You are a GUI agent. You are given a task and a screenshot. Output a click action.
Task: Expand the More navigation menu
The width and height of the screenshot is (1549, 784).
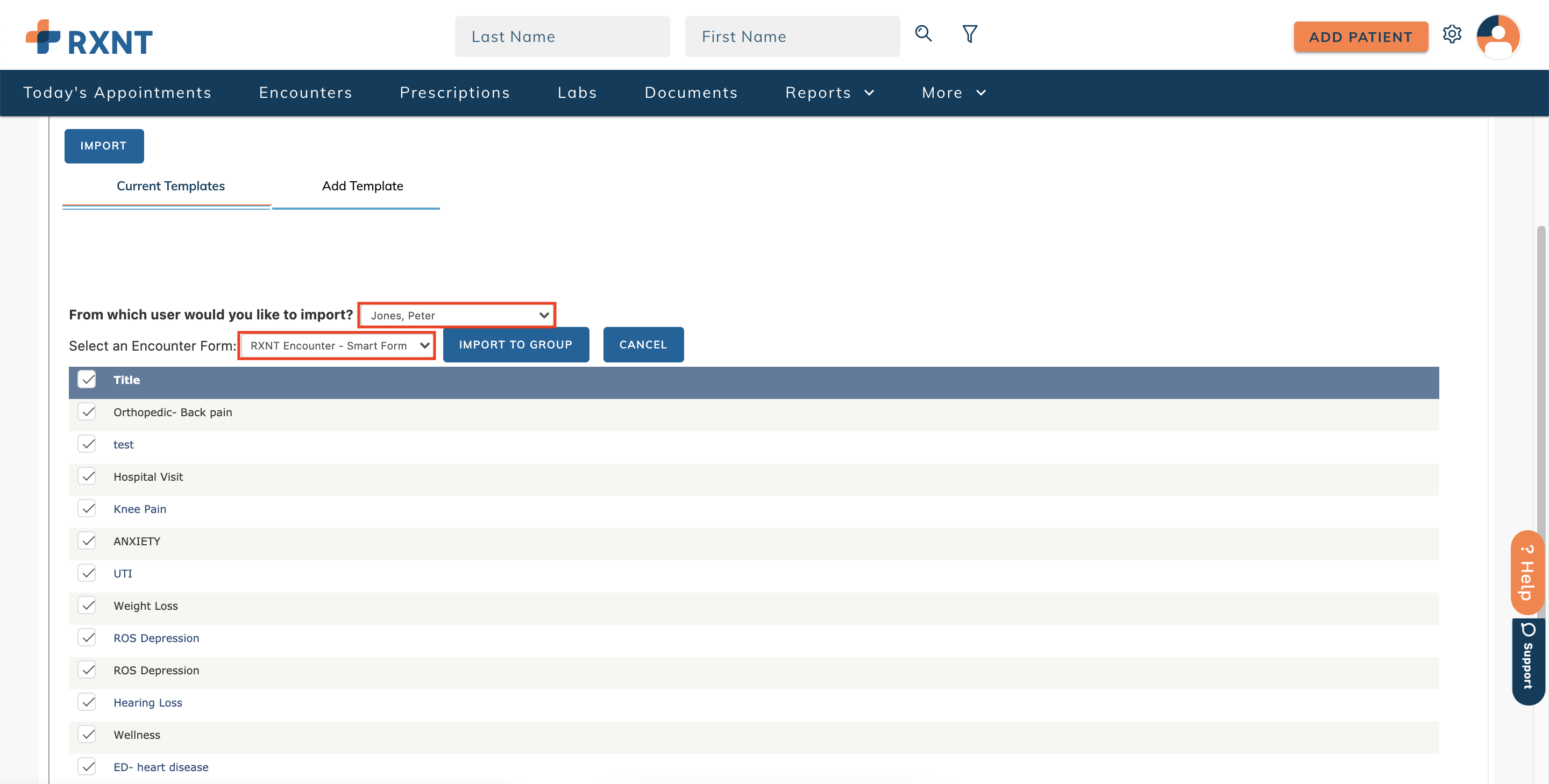coord(953,92)
